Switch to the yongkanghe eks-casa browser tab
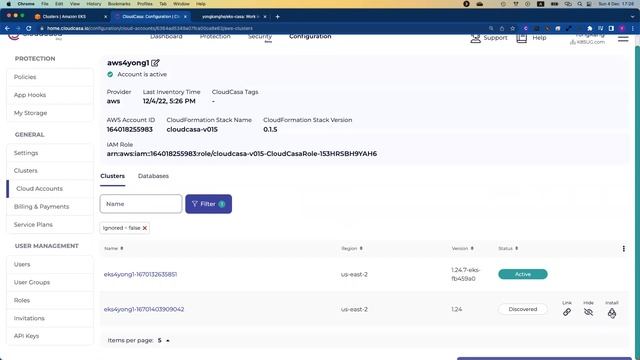 231,17
